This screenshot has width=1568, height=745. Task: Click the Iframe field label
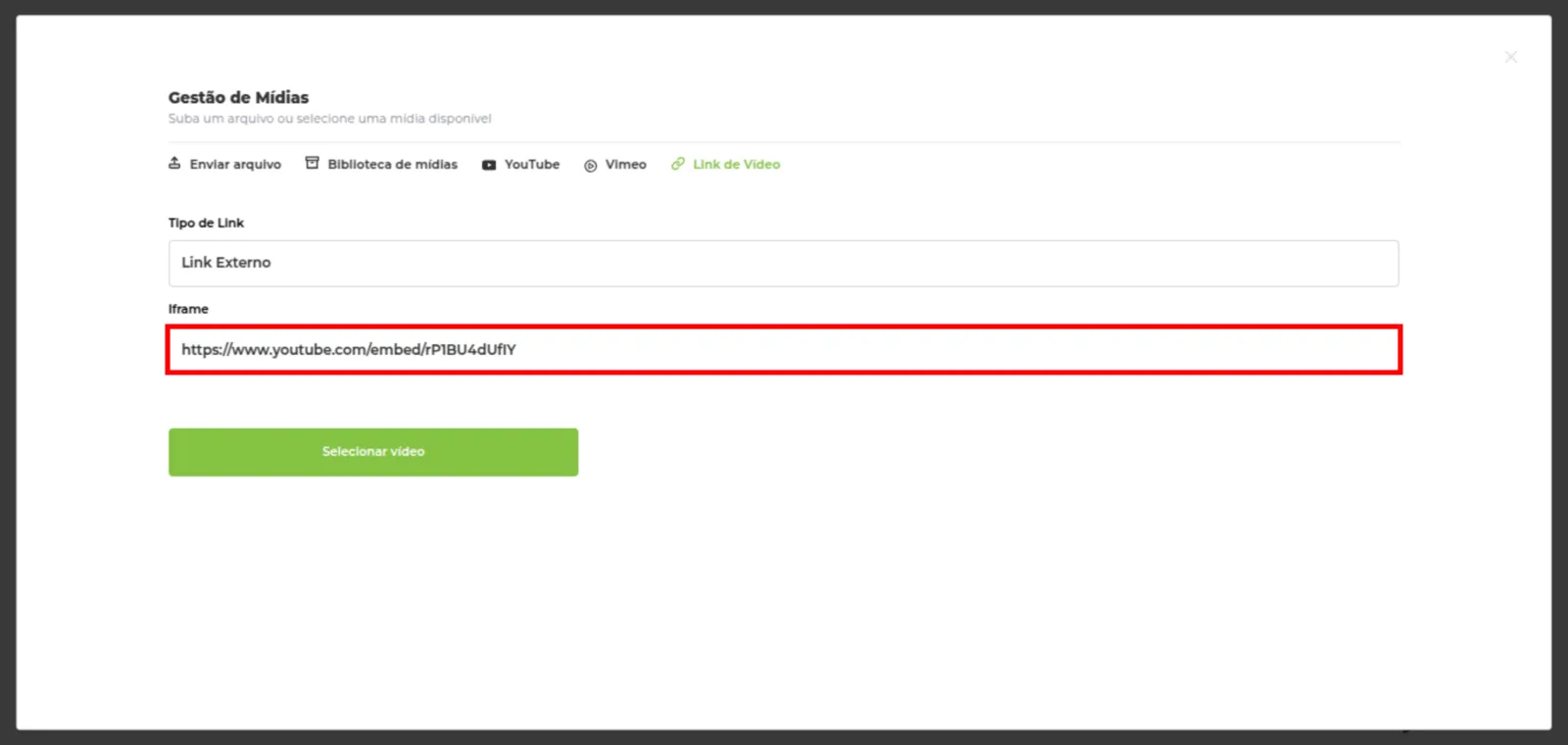click(x=188, y=309)
